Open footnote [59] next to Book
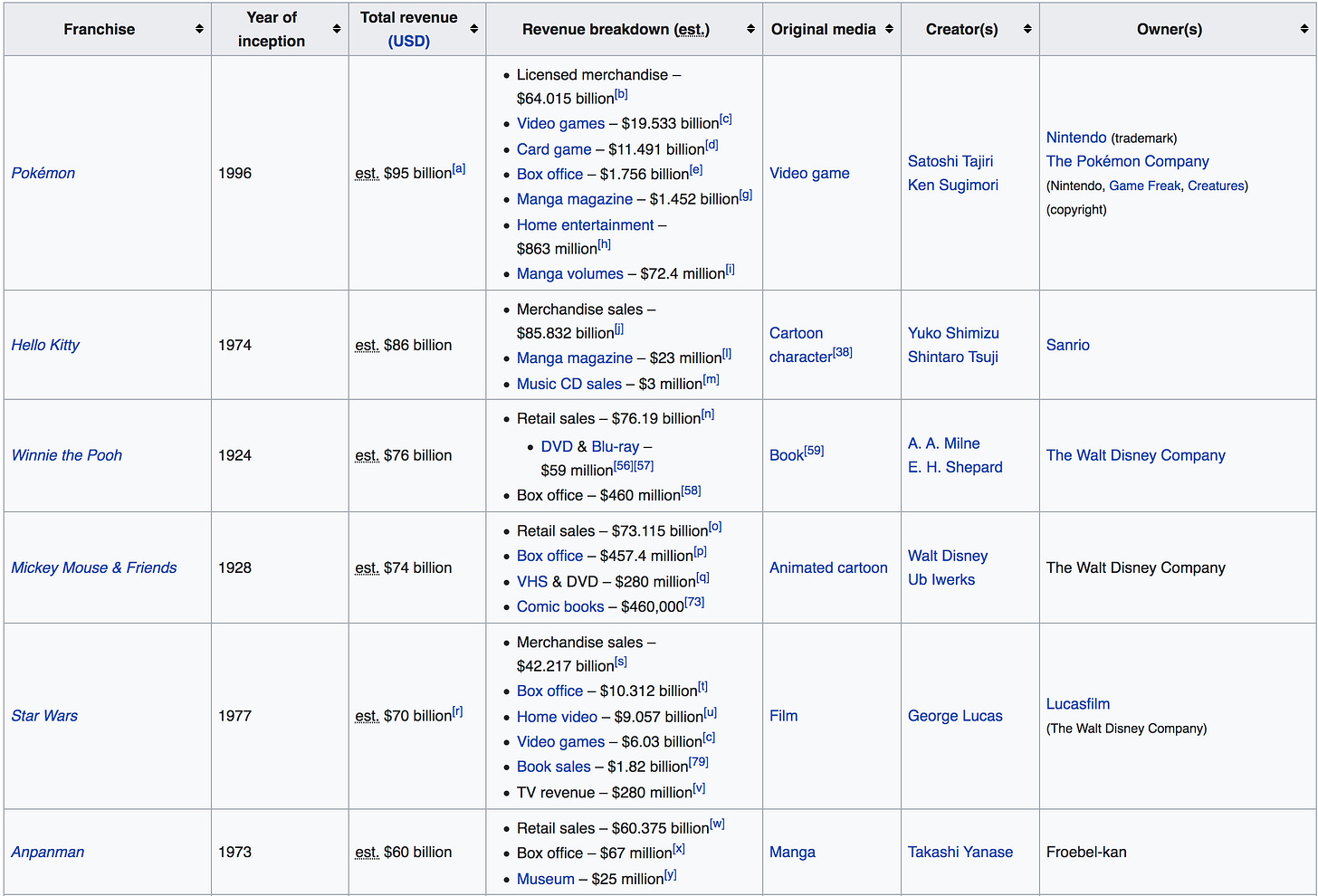 tap(814, 450)
